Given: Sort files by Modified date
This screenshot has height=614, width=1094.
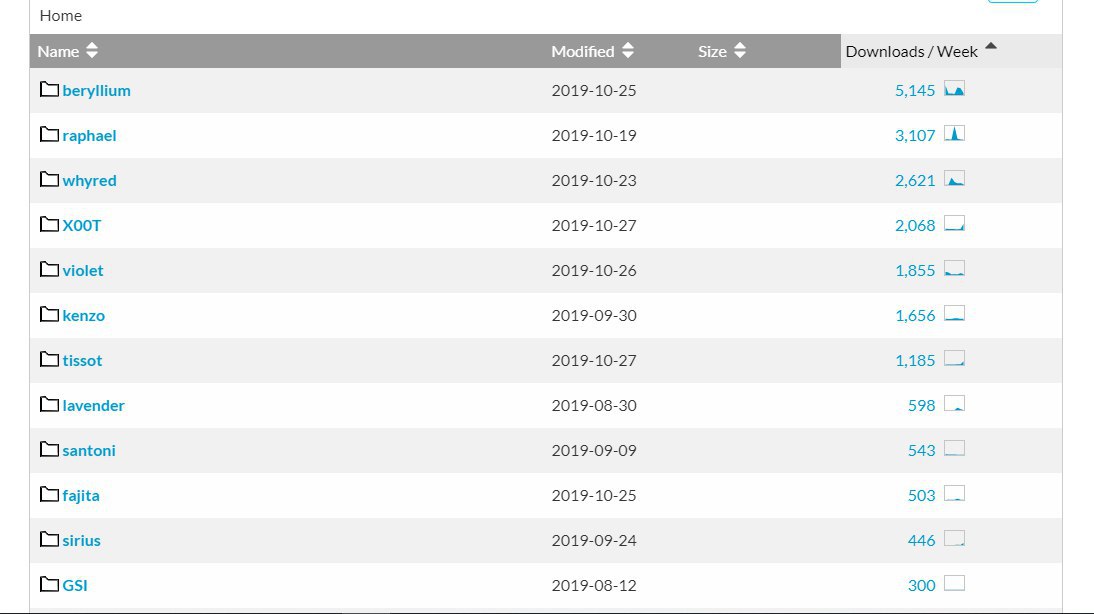Looking at the screenshot, I should tap(592, 51).
